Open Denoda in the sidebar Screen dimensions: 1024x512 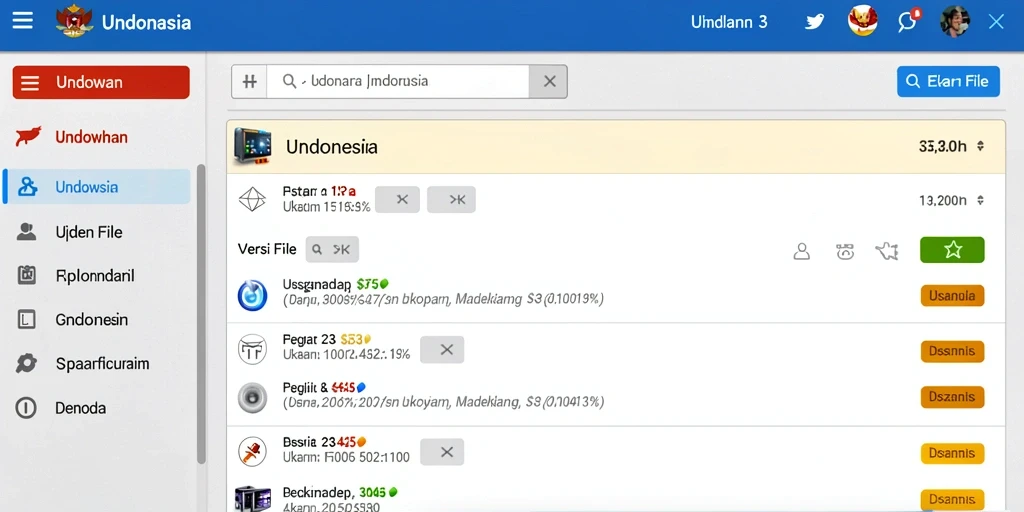pos(80,408)
